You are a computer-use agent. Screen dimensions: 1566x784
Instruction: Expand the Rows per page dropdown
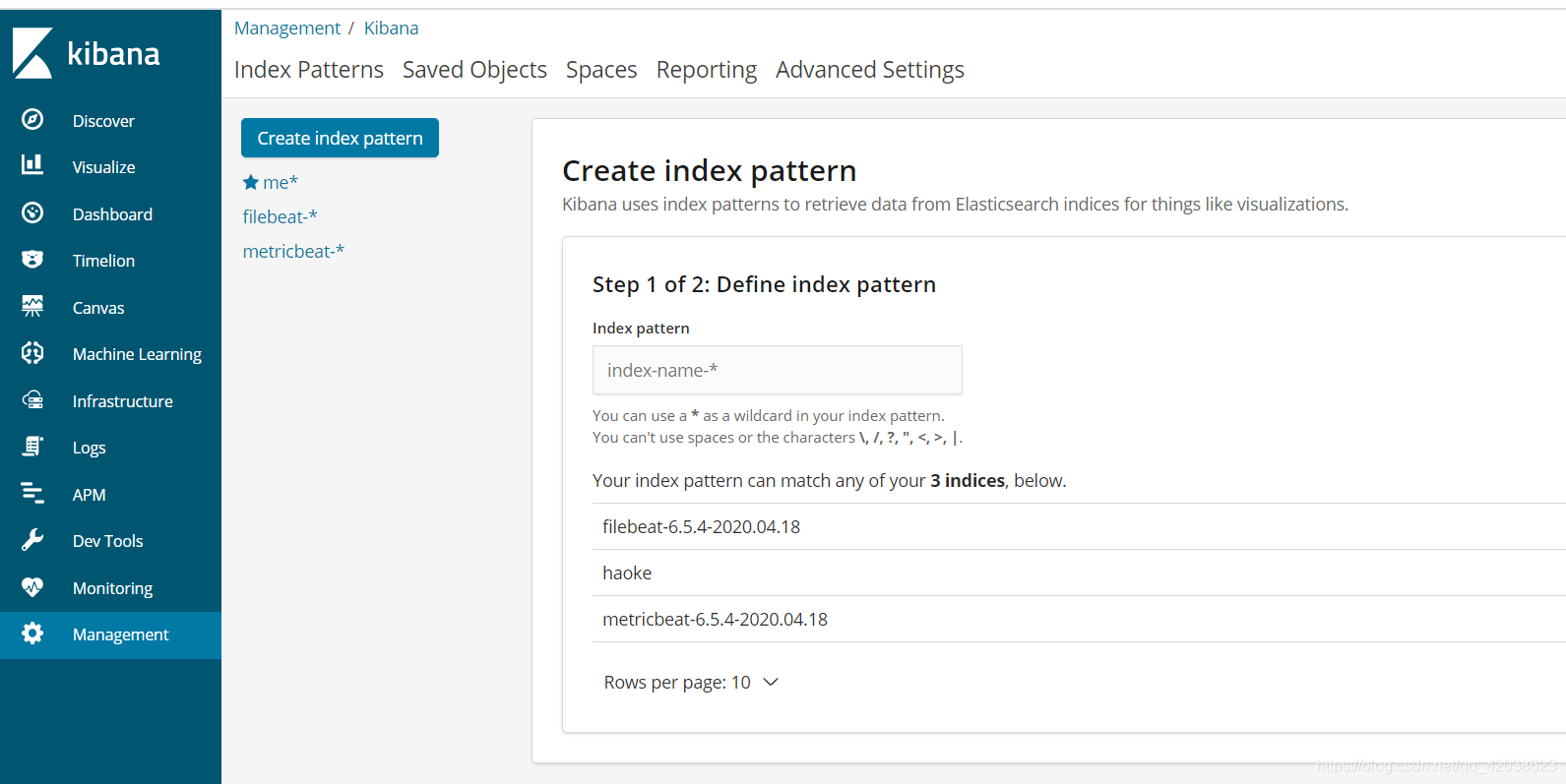tap(691, 683)
